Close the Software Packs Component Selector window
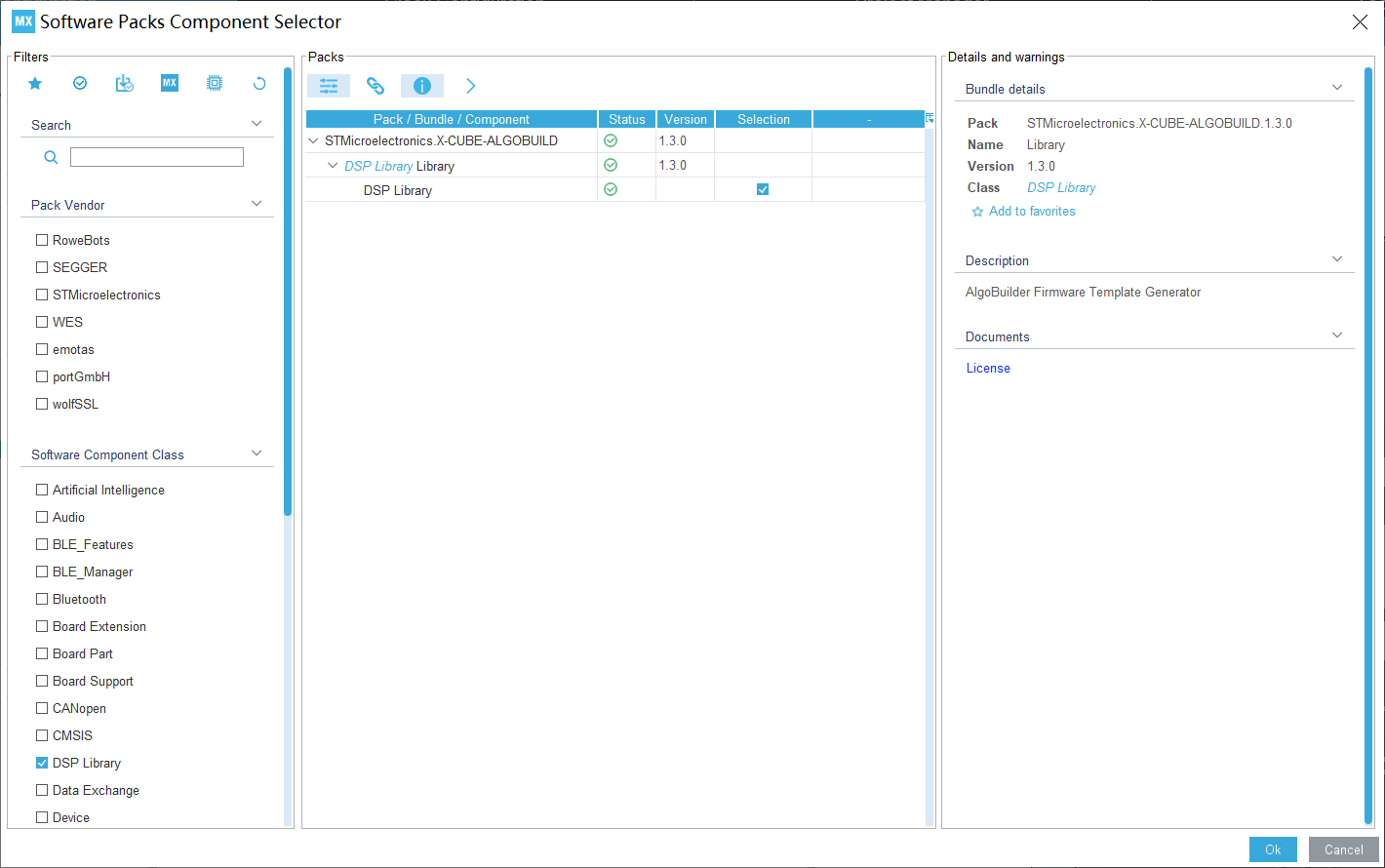 pyautogui.click(x=1360, y=21)
